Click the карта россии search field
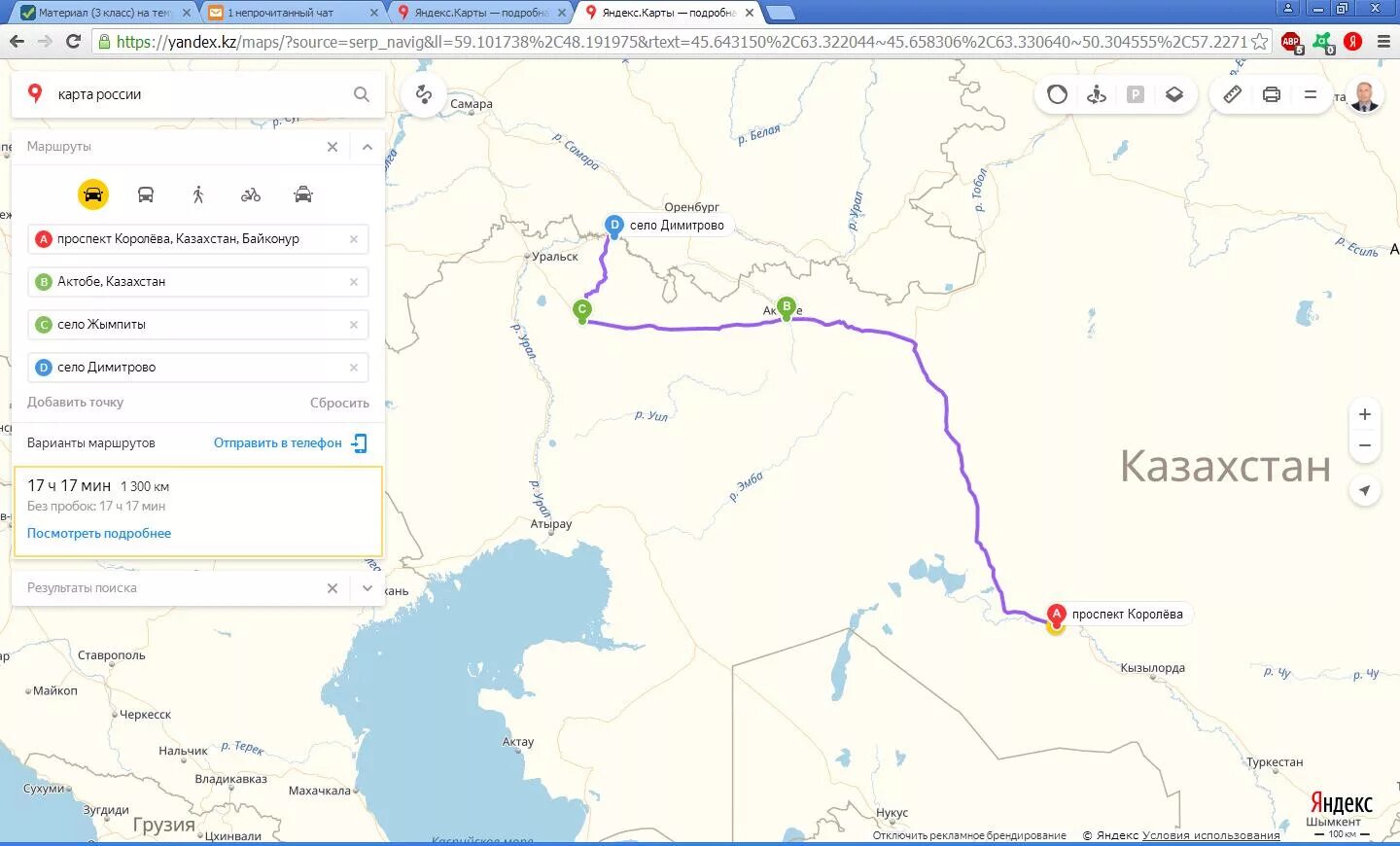The height and width of the screenshot is (846, 1400). [199, 94]
